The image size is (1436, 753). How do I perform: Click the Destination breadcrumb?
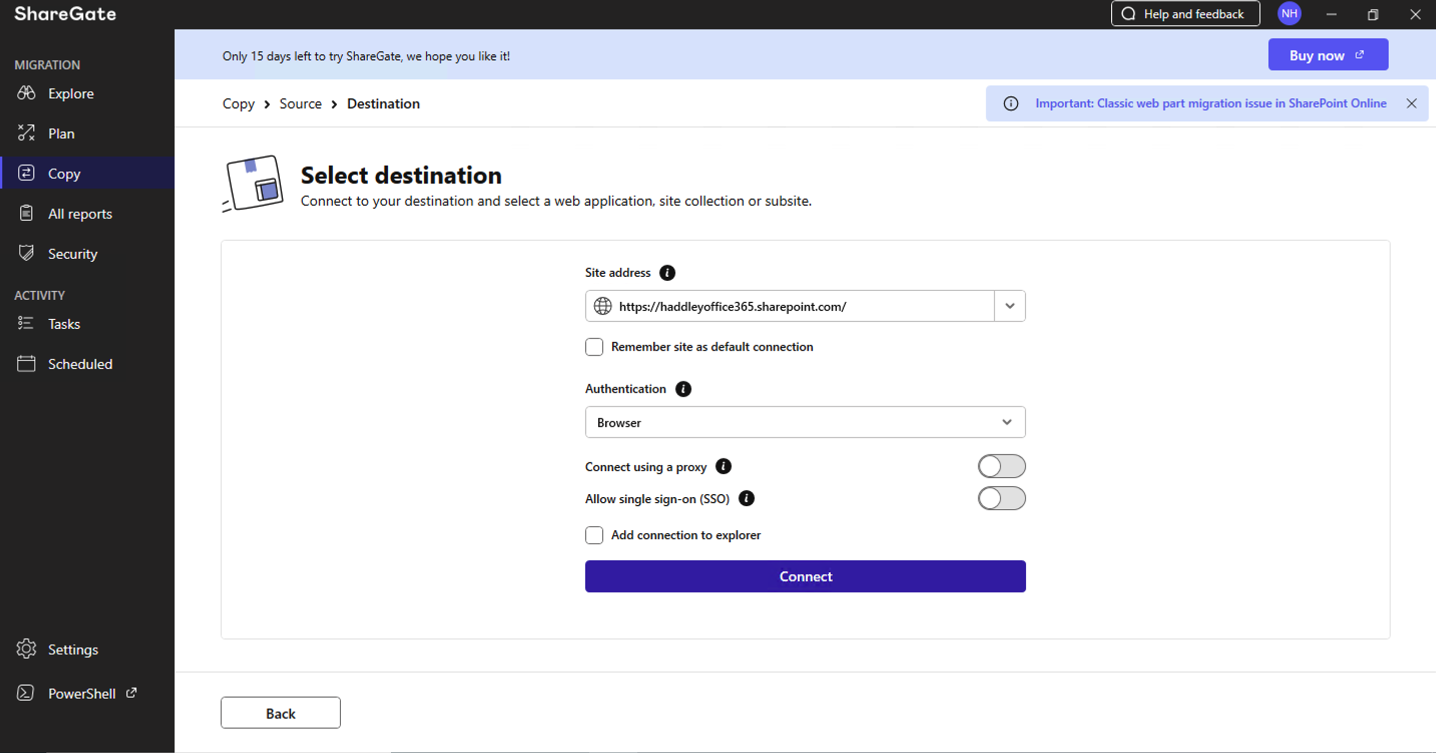383,103
